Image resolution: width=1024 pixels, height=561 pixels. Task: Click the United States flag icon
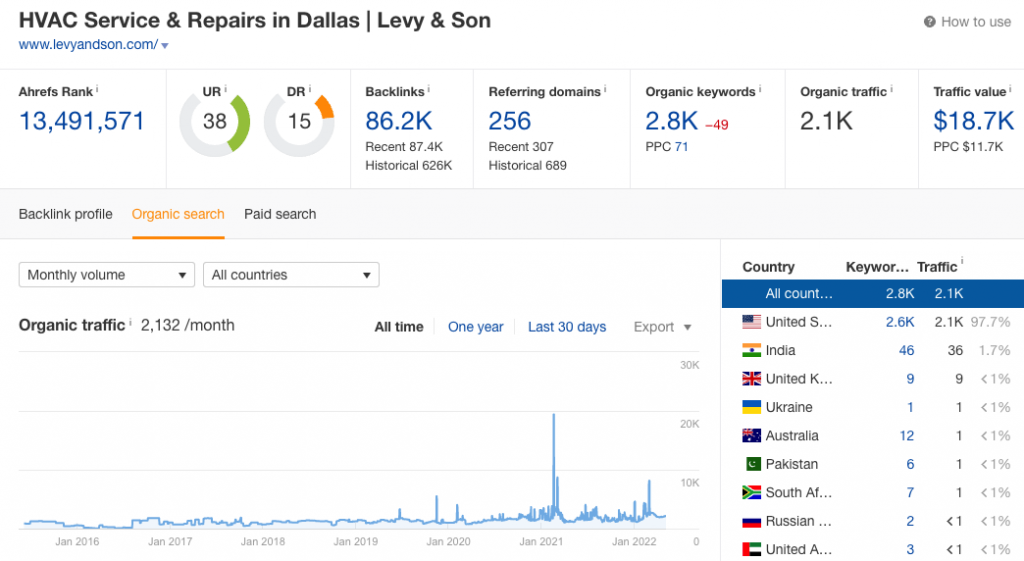[x=752, y=322]
